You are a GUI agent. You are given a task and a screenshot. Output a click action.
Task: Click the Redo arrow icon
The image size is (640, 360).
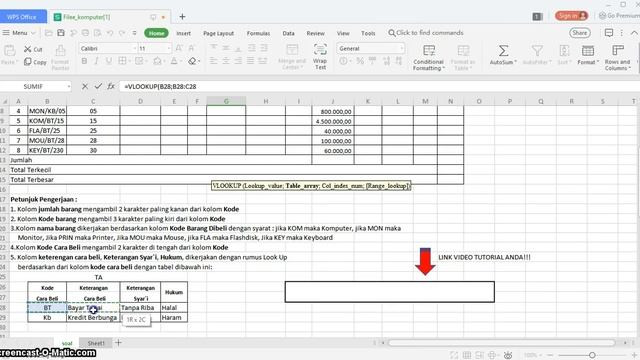122,33
